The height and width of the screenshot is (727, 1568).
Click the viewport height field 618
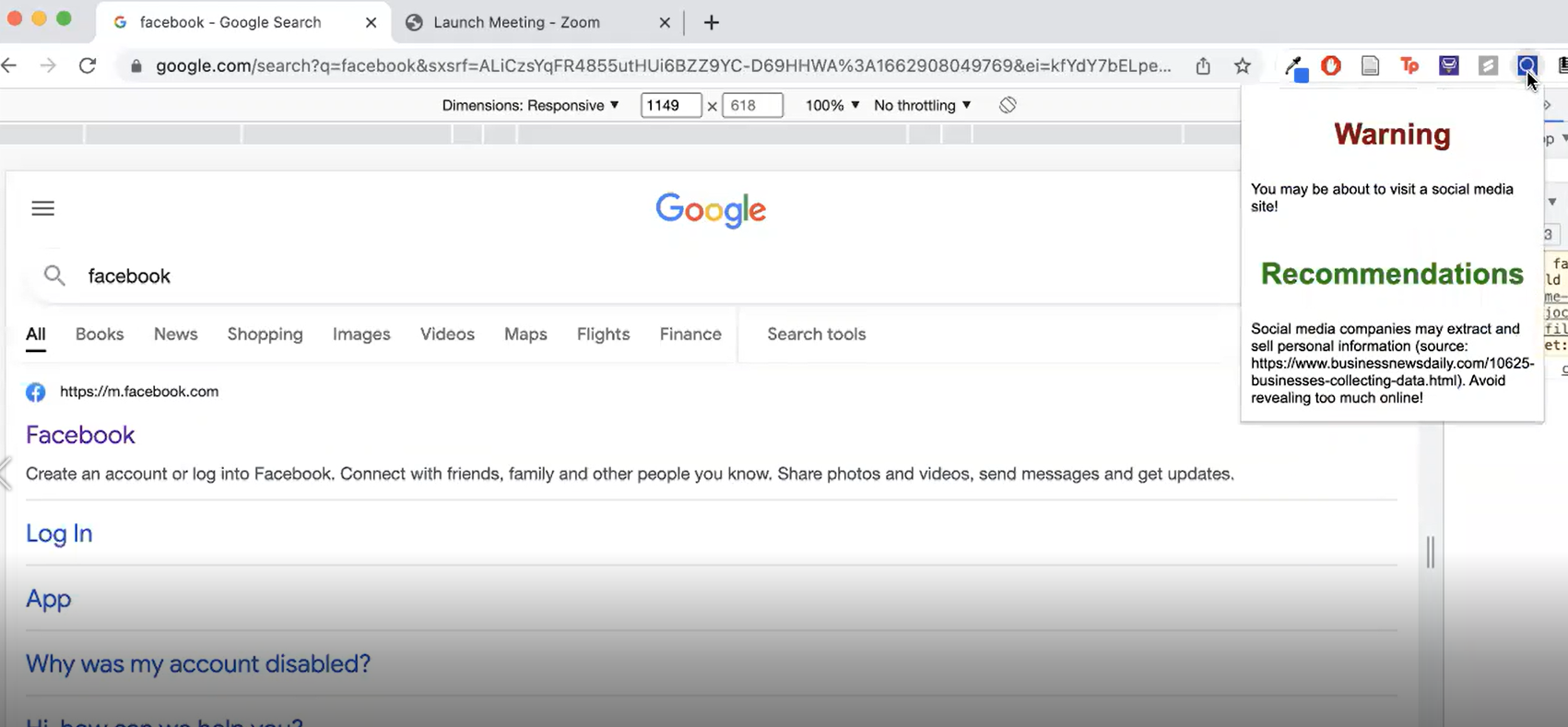tap(753, 105)
